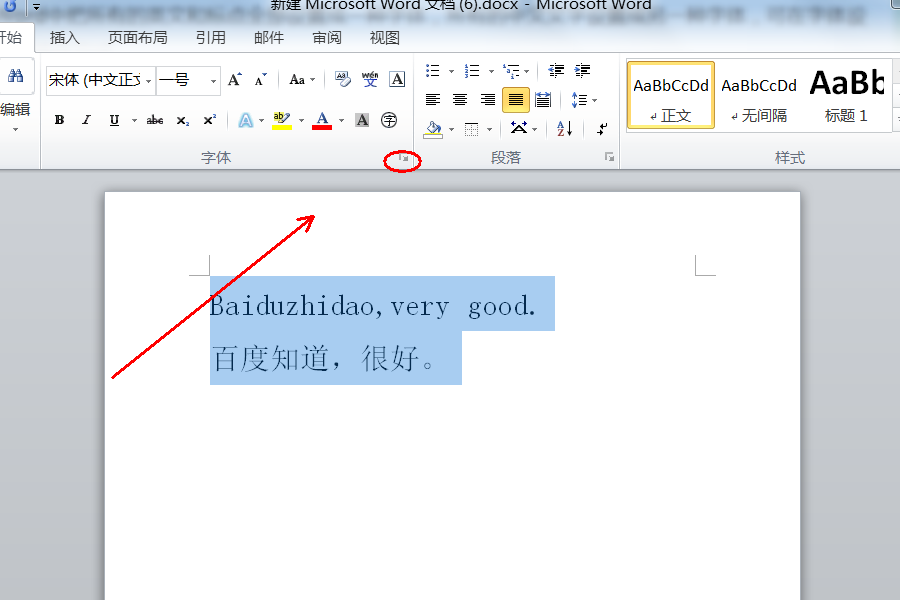This screenshot has width=900, height=600.
Task: Select 审阅 ribbon tab
Action: pos(327,38)
